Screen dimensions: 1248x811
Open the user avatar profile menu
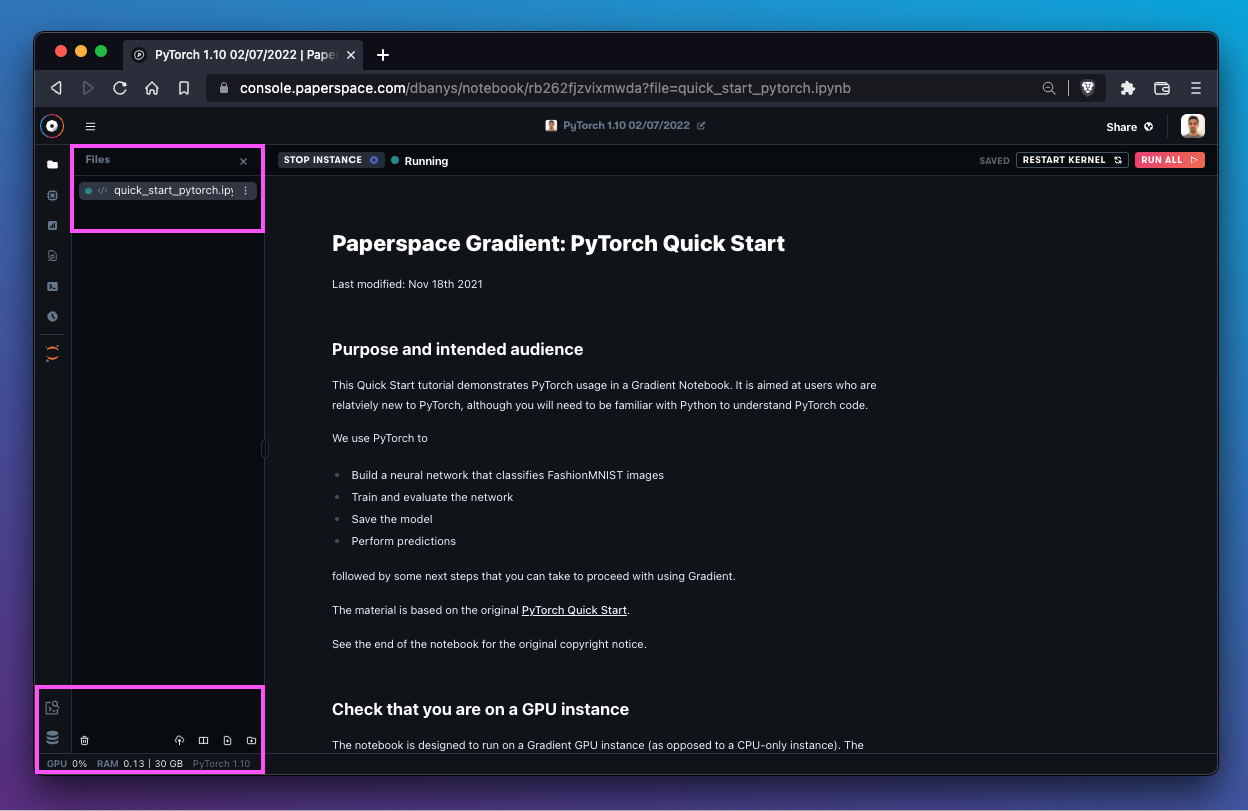click(1192, 126)
